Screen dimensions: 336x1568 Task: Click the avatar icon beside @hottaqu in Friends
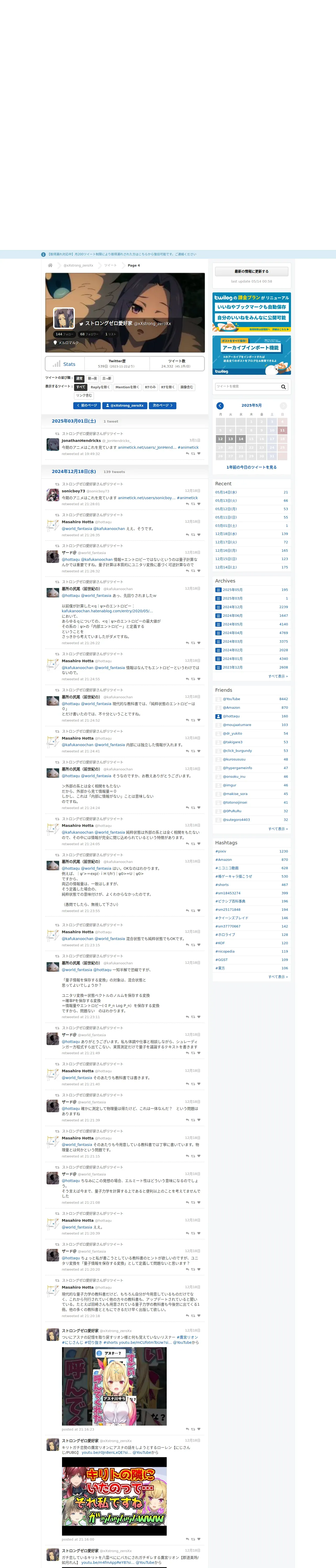tap(218, 716)
